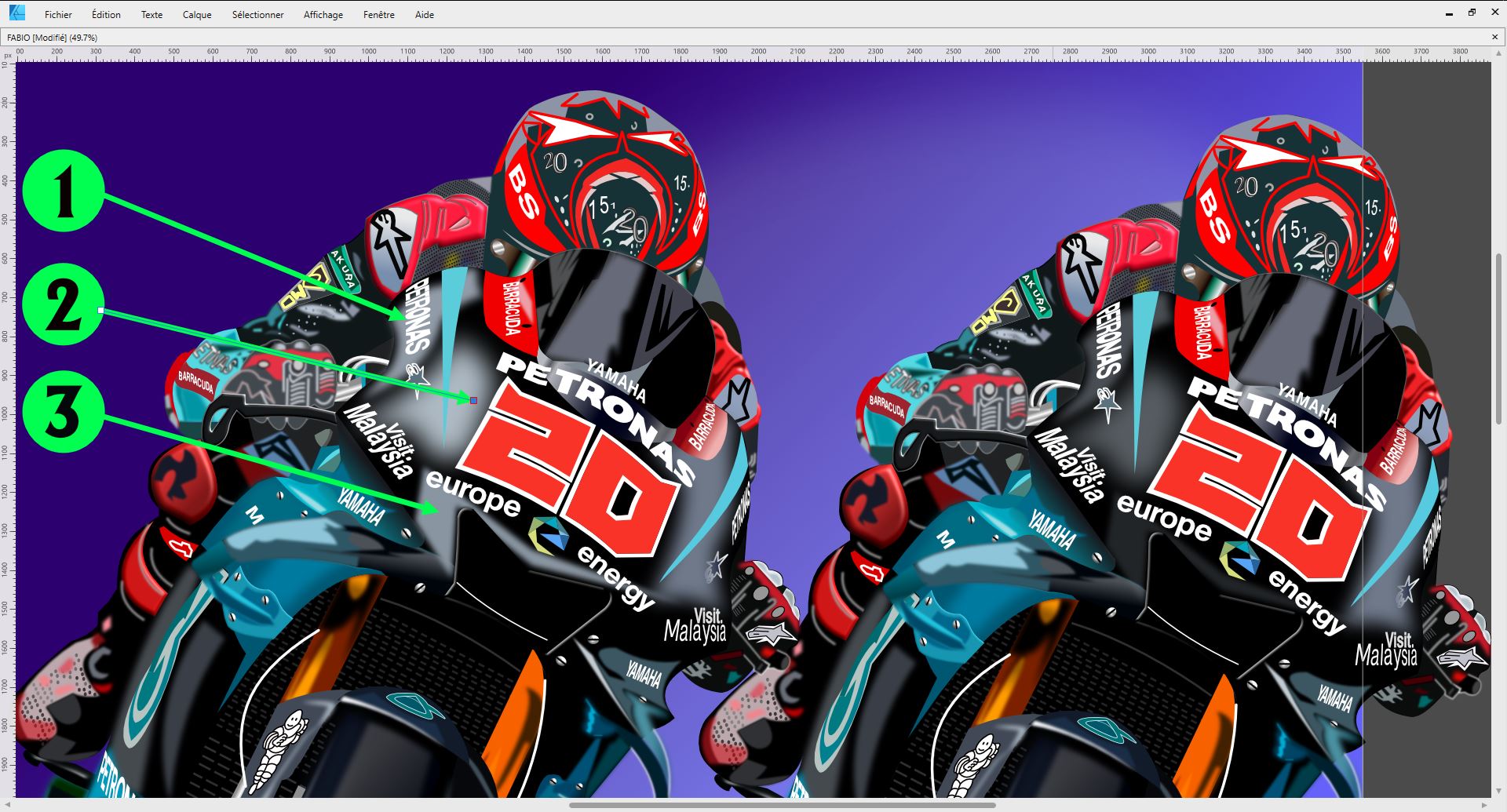Open the Sélectionner menu
The width and height of the screenshot is (1507, 812).
257,14
